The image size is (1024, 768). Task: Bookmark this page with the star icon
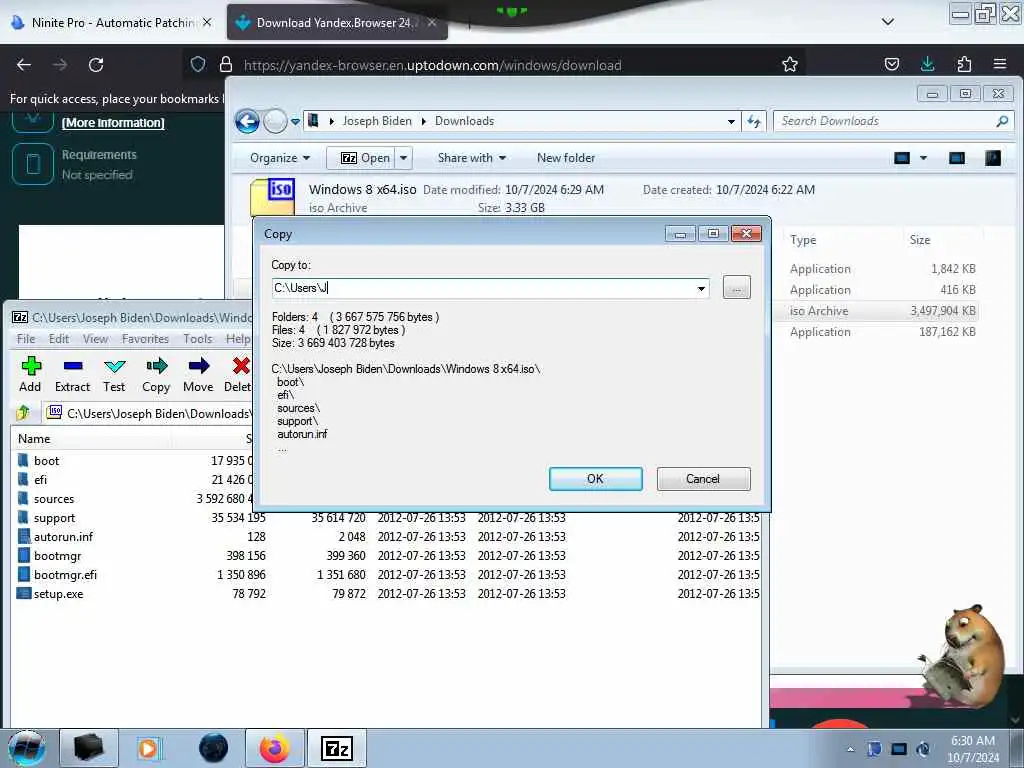tap(790, 64)
